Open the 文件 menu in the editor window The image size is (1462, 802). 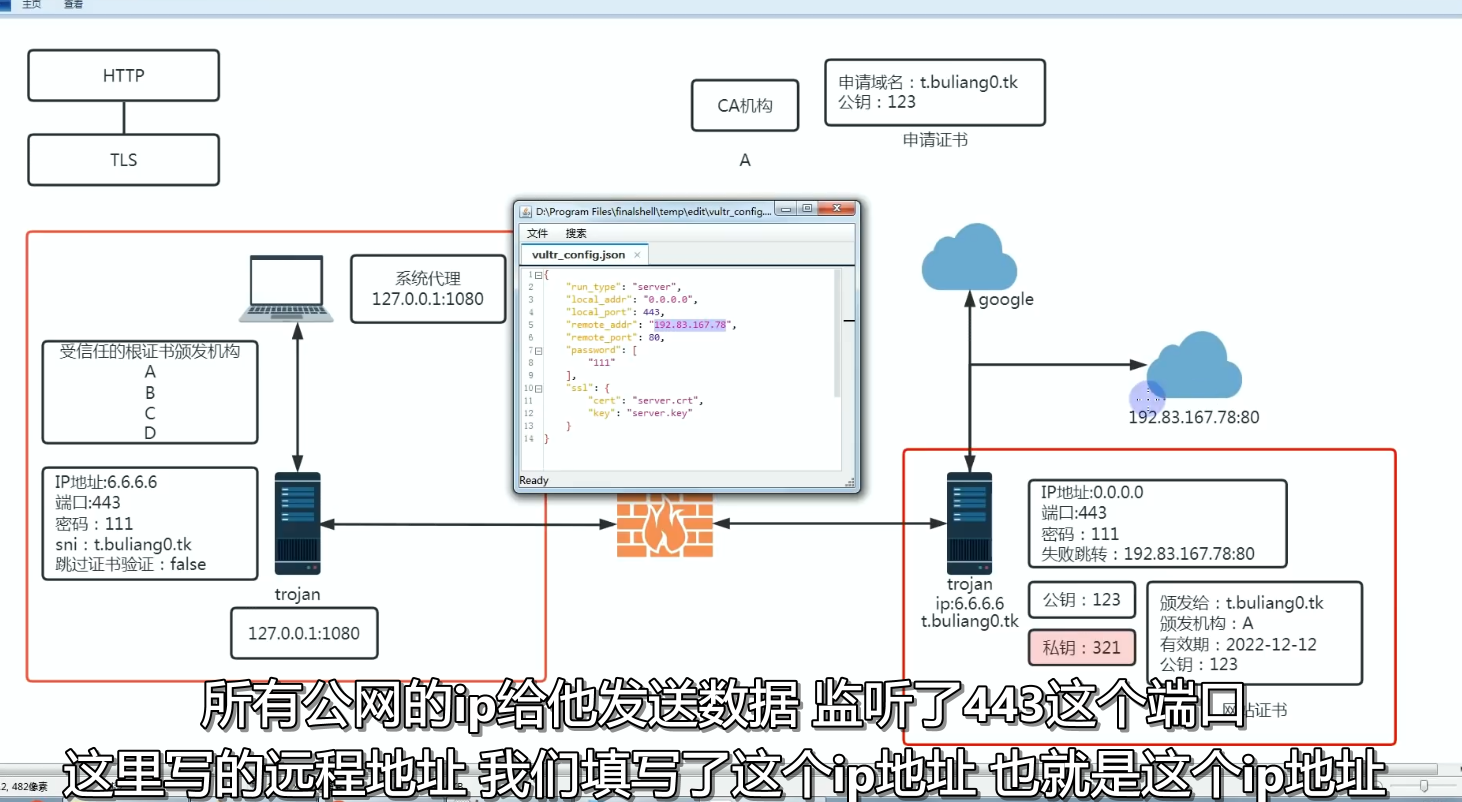click(x=537, y=233)
